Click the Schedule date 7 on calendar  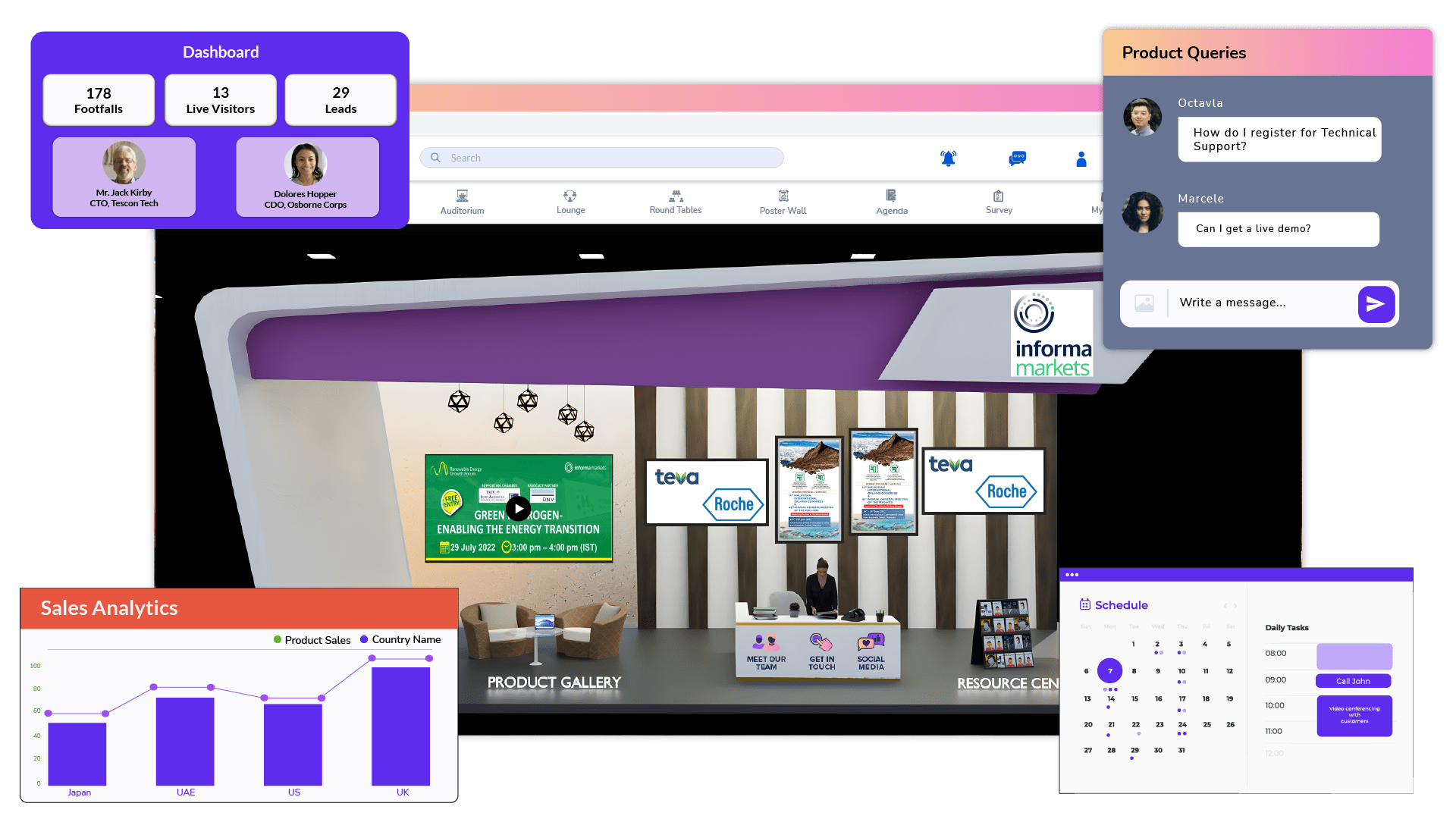coord(1111,670)
